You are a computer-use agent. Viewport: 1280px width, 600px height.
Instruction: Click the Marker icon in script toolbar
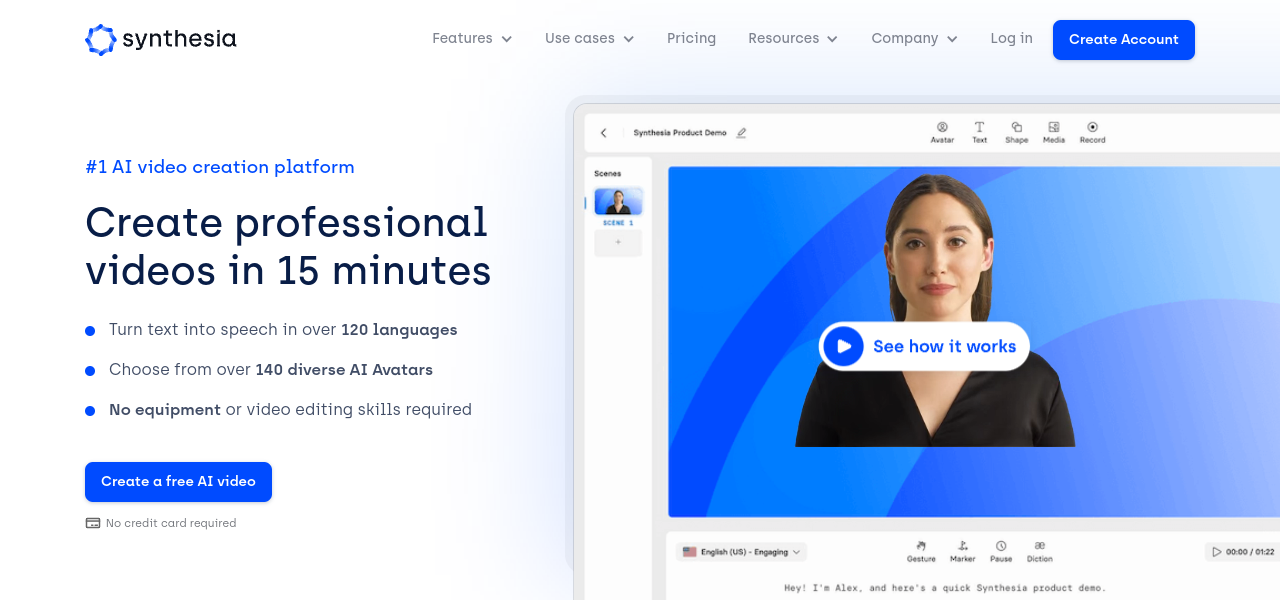pyautogui.click(x=963, y=547)
